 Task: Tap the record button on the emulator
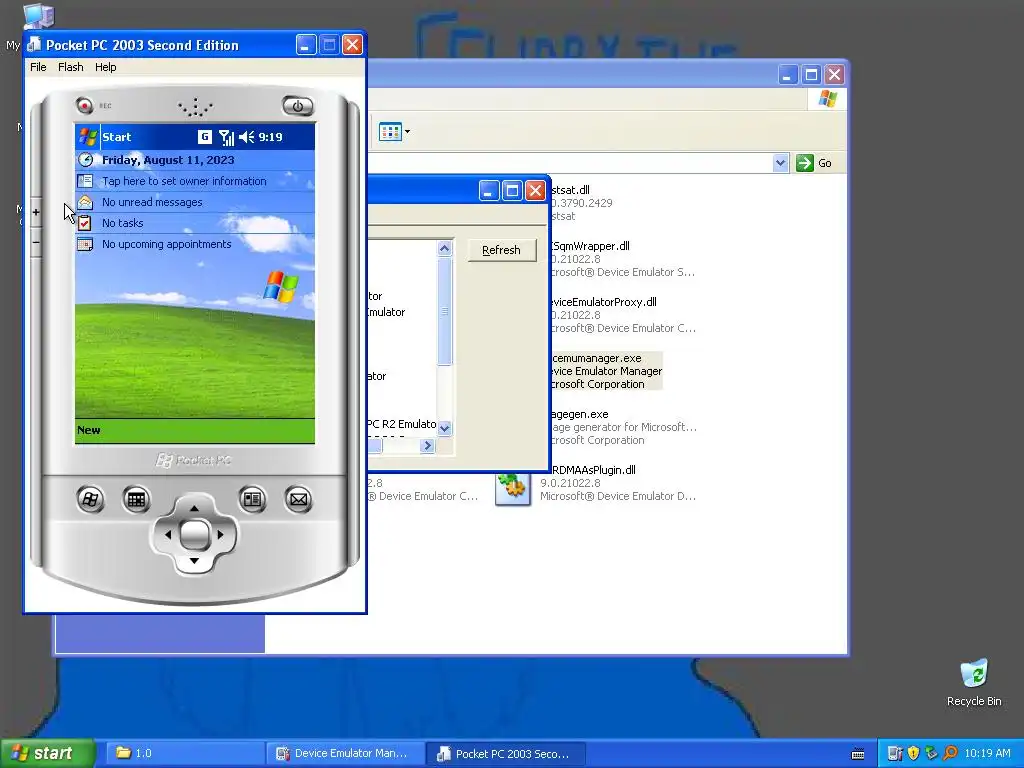(x=84, y=105)
